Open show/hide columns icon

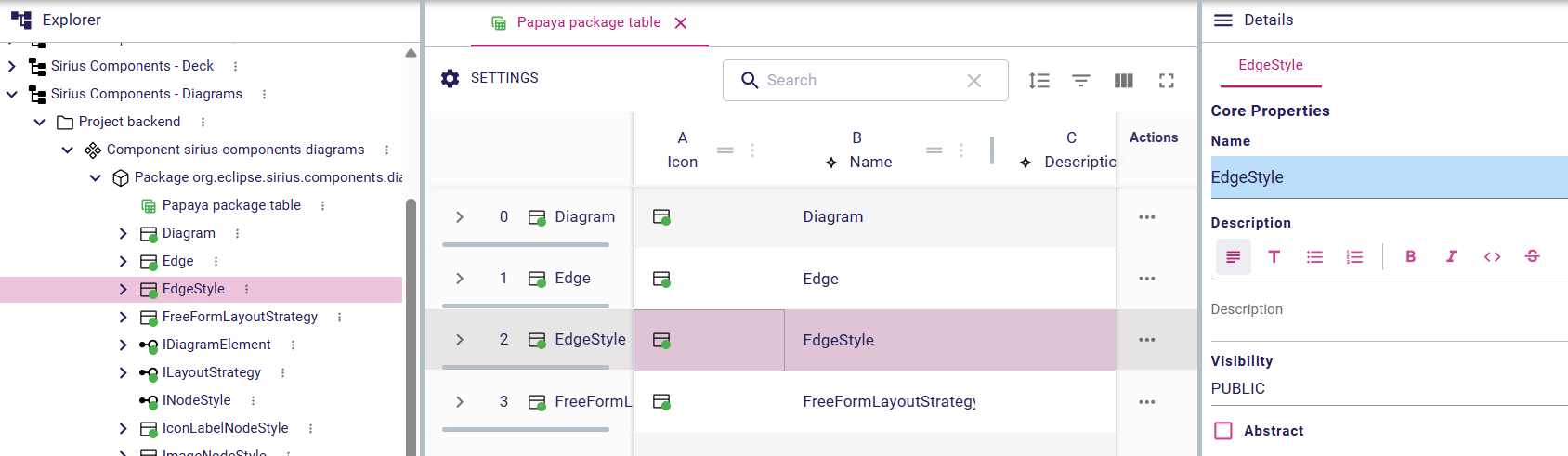pos(1124,81)
